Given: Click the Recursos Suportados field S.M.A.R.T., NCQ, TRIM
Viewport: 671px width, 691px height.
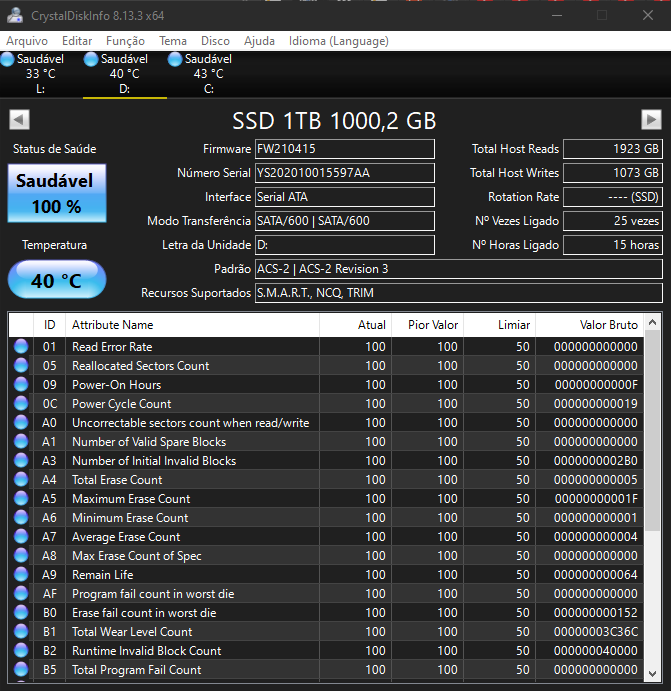Looking at the screenshot, I should [x=459, y=293].
